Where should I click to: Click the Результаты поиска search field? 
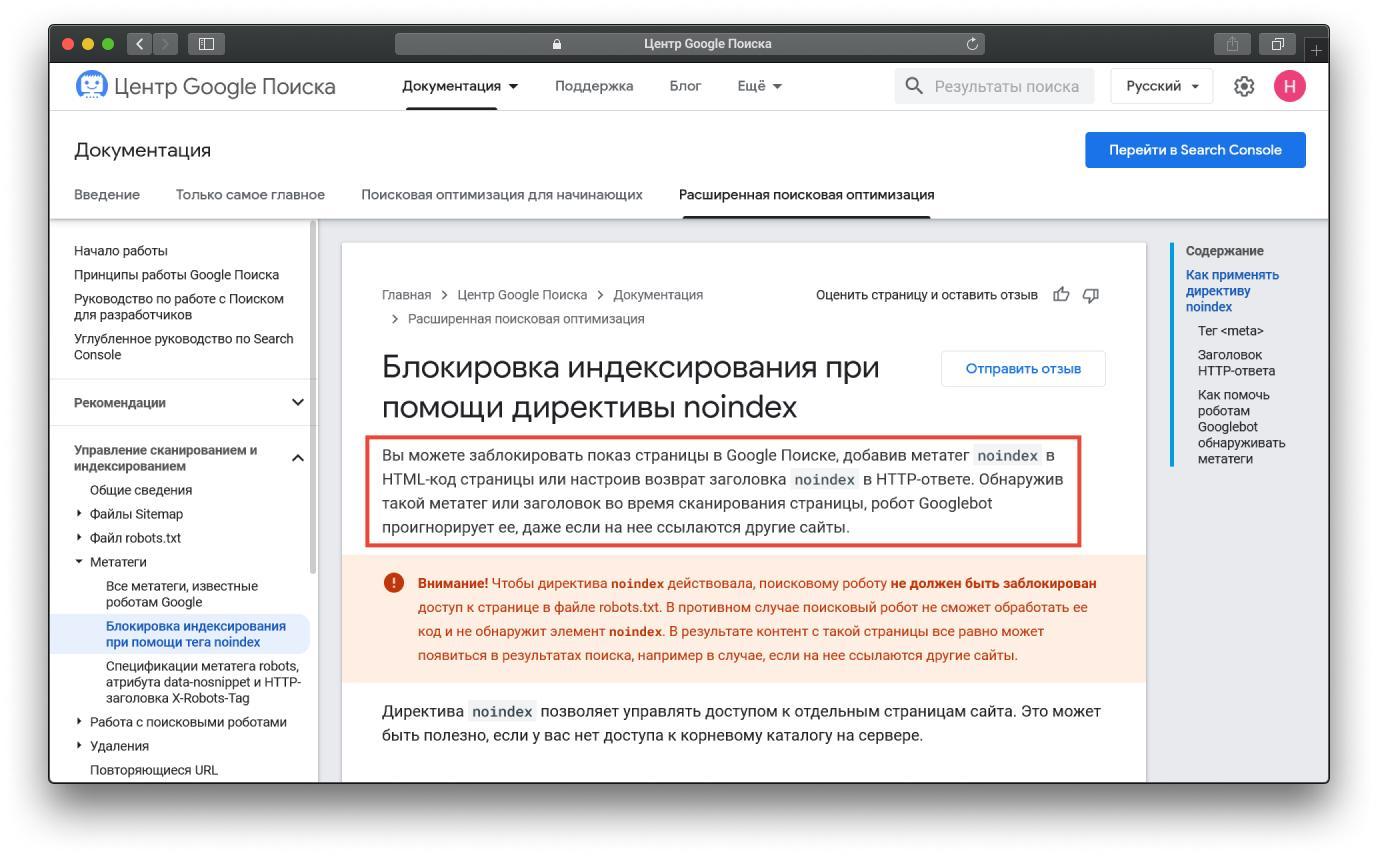(x=995, y=86)
